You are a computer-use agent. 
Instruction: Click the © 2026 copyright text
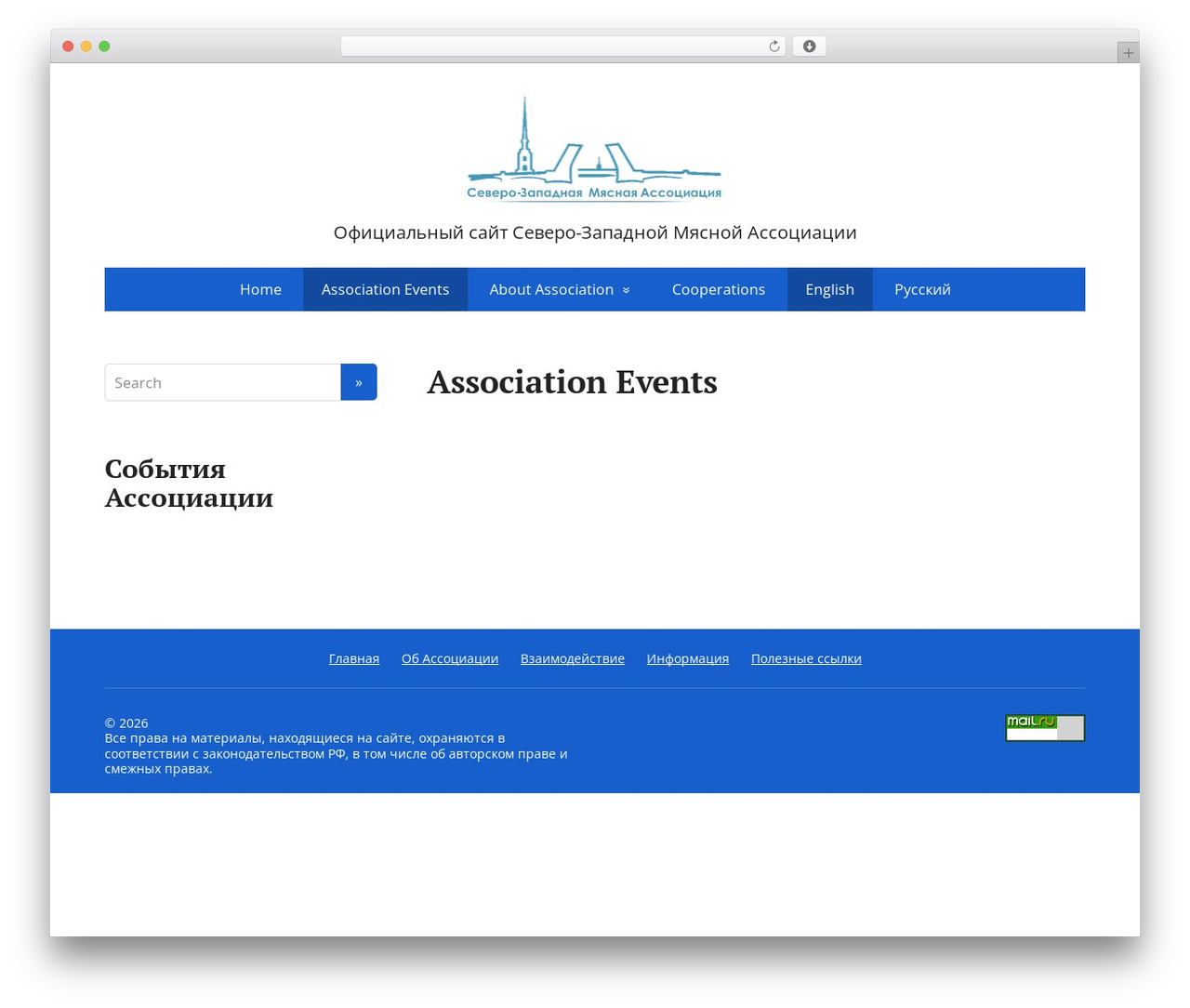point(126,723)
